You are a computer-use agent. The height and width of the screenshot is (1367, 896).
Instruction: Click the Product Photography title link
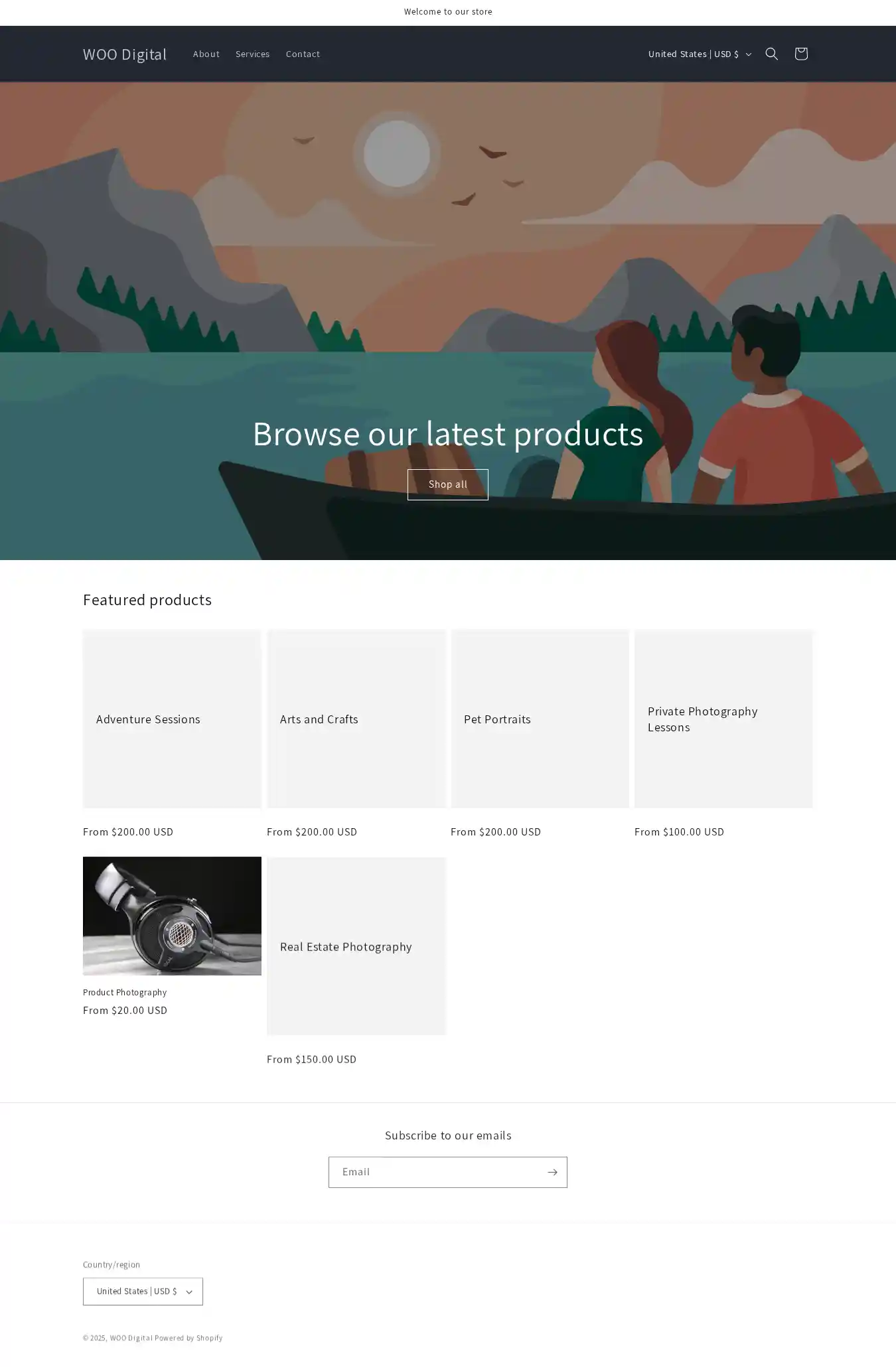125,992
